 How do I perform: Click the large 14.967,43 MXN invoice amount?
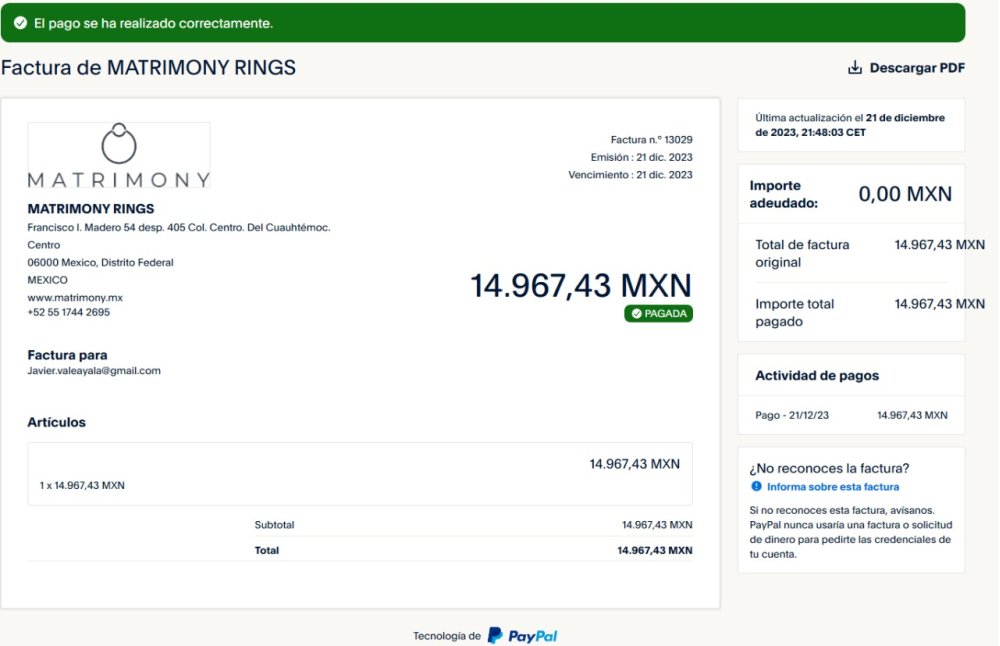(581, 285)
